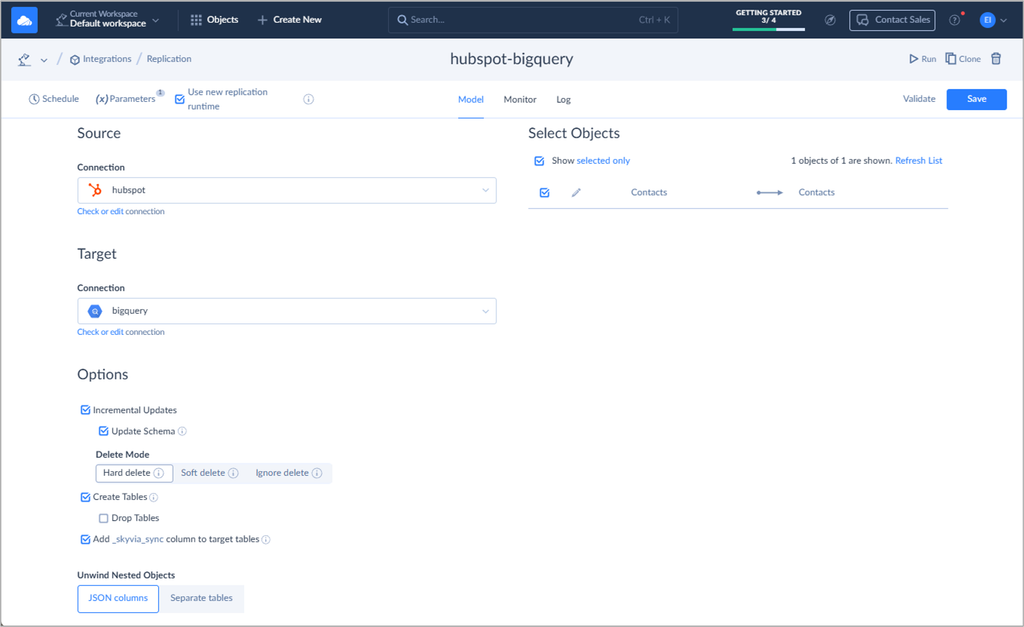This screenshot has width=1024, height=627.
Task: Open the user account avatar menu
Action: point(993,20)
